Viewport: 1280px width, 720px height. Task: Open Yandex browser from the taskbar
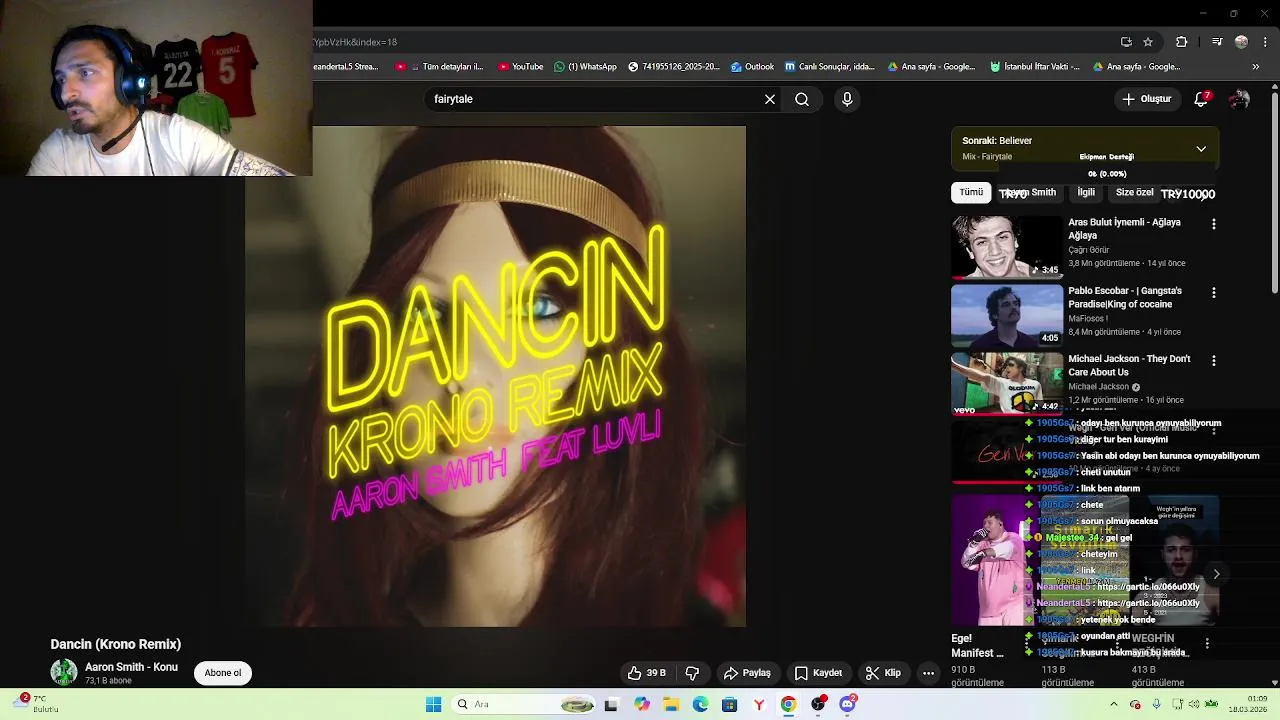[x=759, y=705]
